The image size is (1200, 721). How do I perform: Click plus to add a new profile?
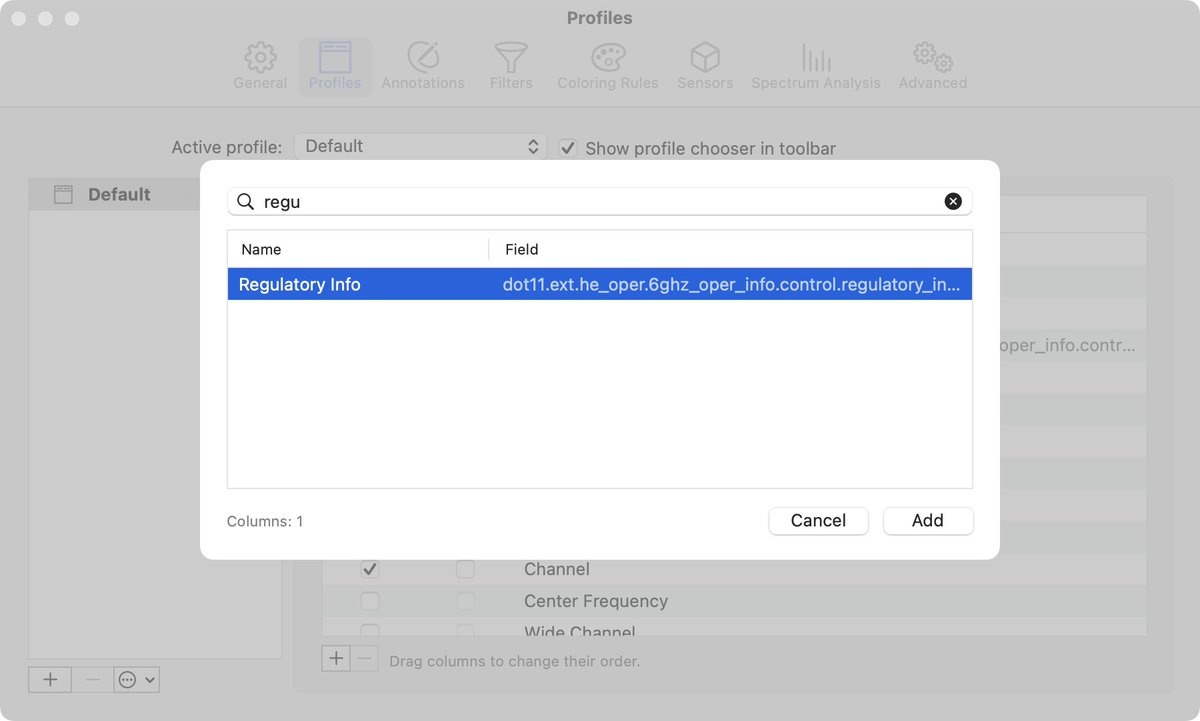click(x=49, y=679)
